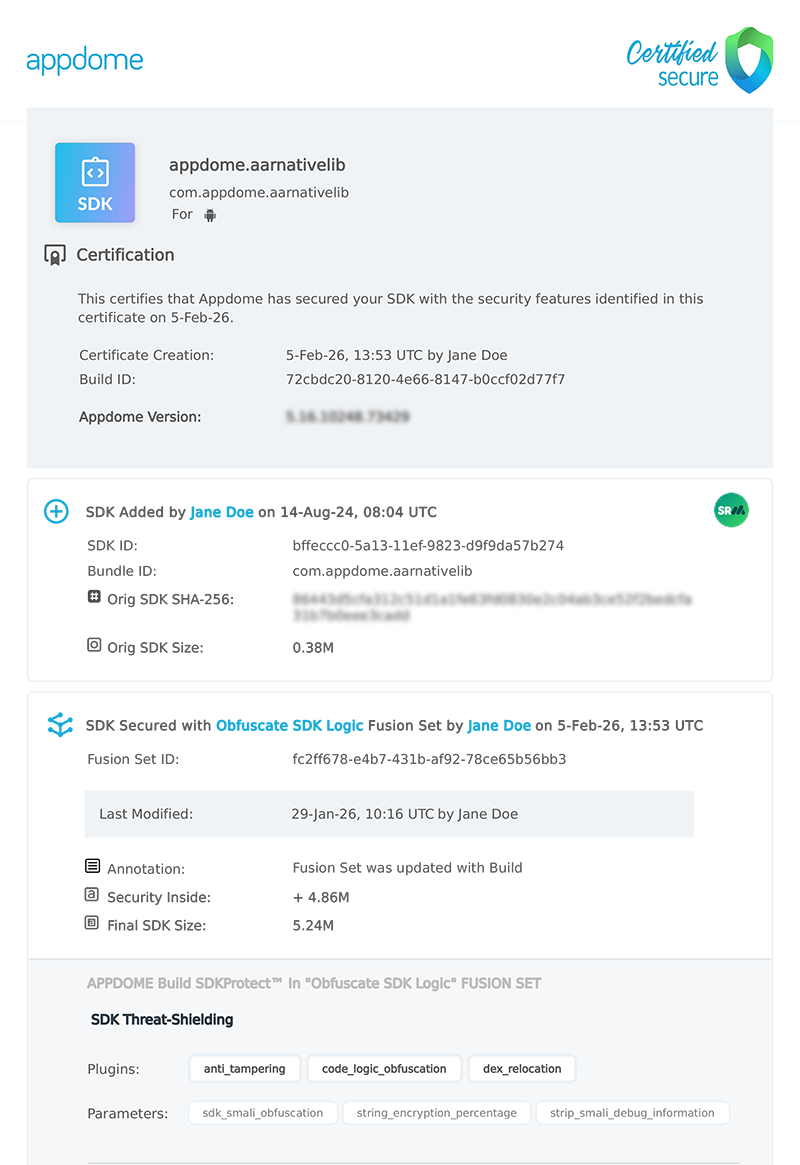800x1165 pixels.
Task: Select the dex_relocation plugin tag
Action: (522, 1069)
